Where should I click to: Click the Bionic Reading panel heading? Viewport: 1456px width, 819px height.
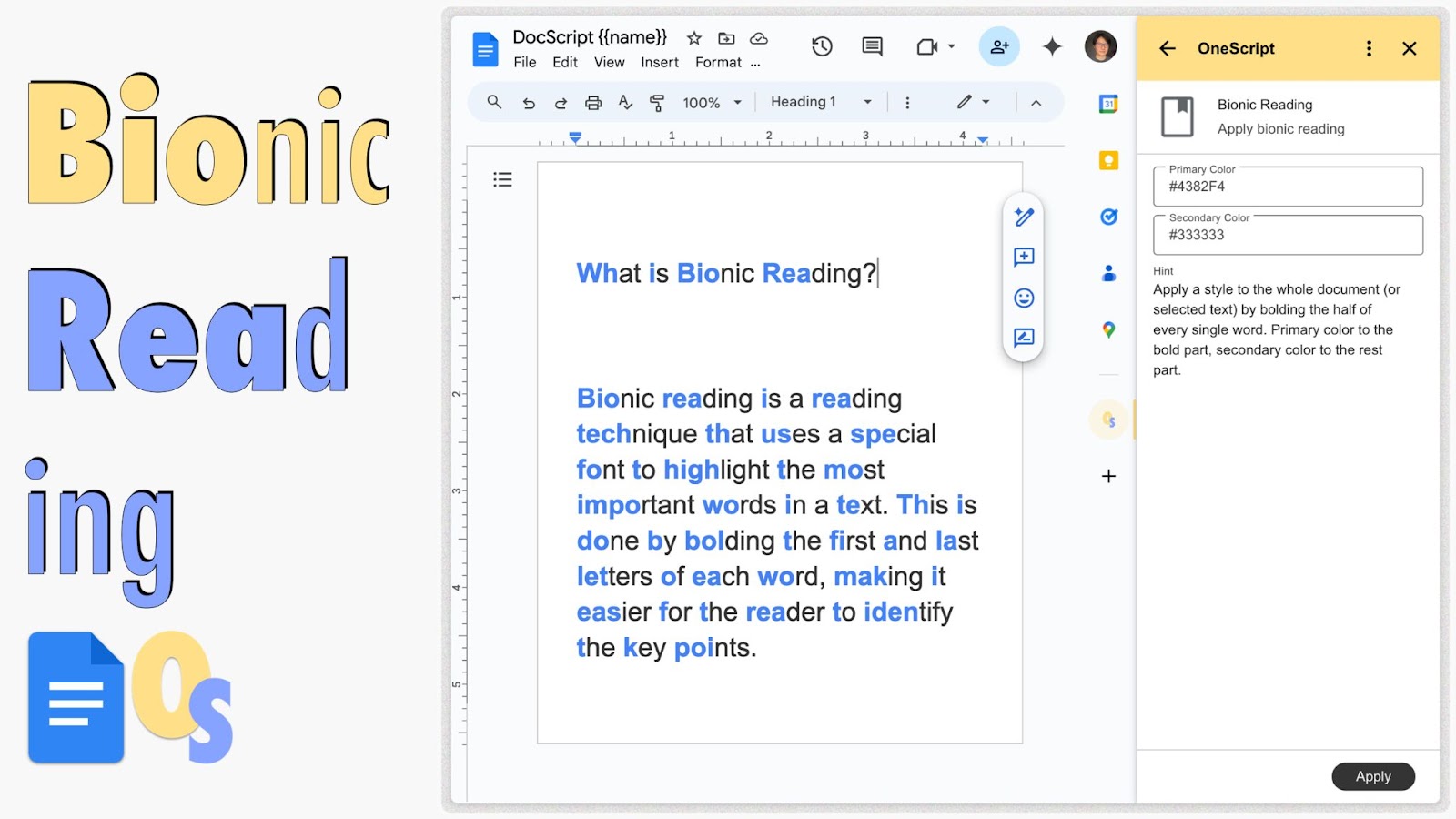pos(1265,105)
